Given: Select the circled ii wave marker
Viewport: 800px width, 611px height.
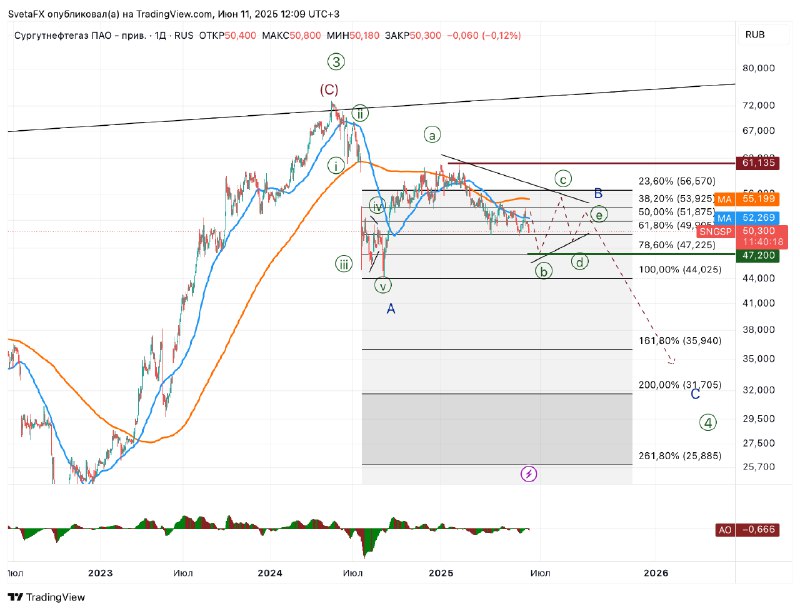Looking at the screenshot, I should [x=359, y=113].
